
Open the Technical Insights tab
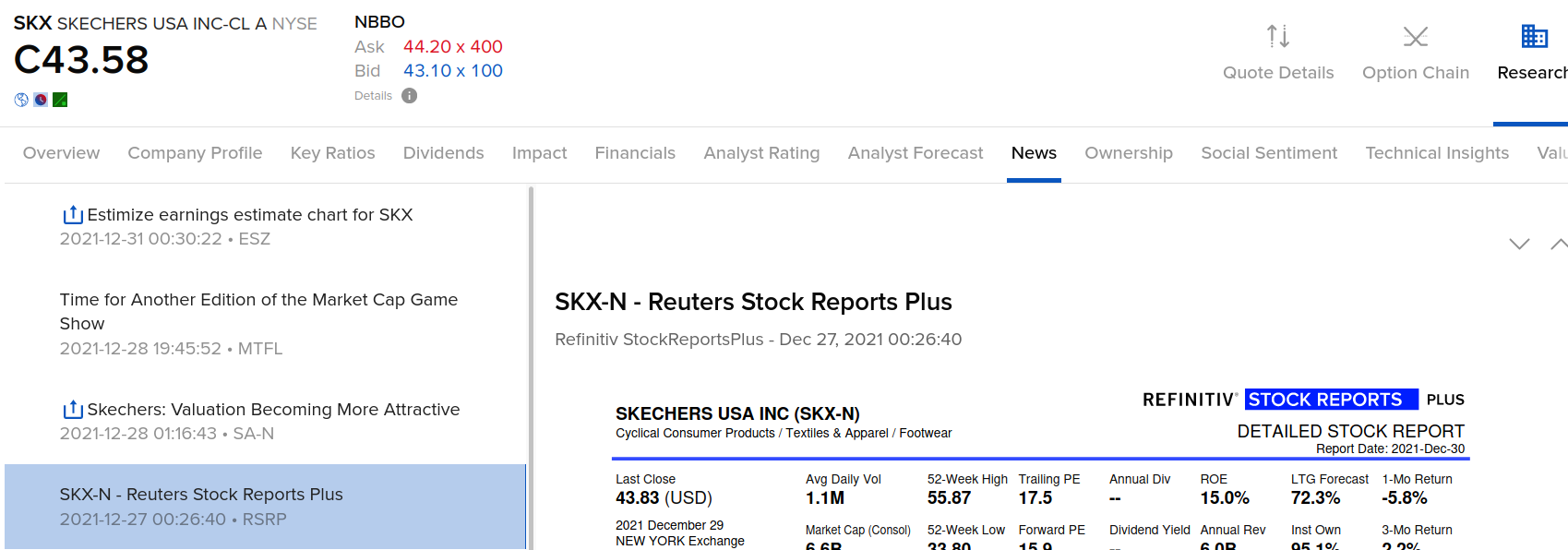click(x=1436, y=153)
